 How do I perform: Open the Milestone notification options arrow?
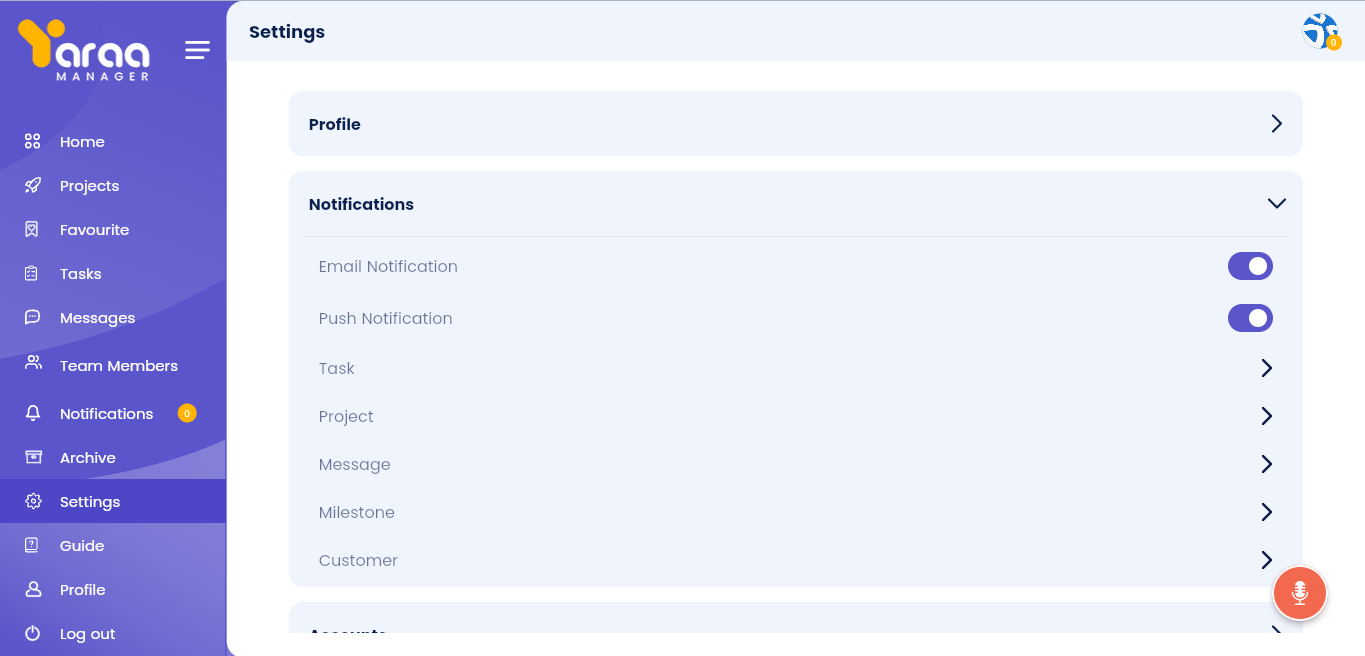1266,512
